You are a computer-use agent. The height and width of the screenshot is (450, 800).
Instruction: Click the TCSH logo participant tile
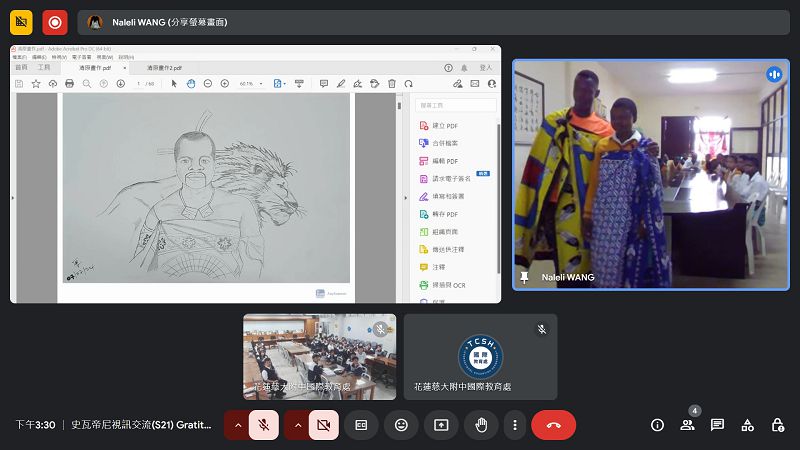pyautogui.click(x=480, y=356)
